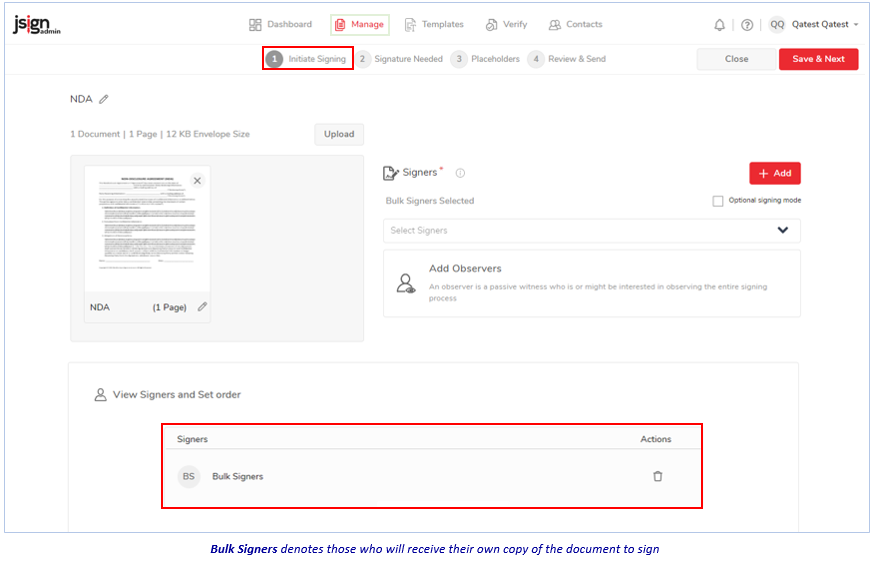
Task: Click info icon next to Signers
Action: [460, 174]
